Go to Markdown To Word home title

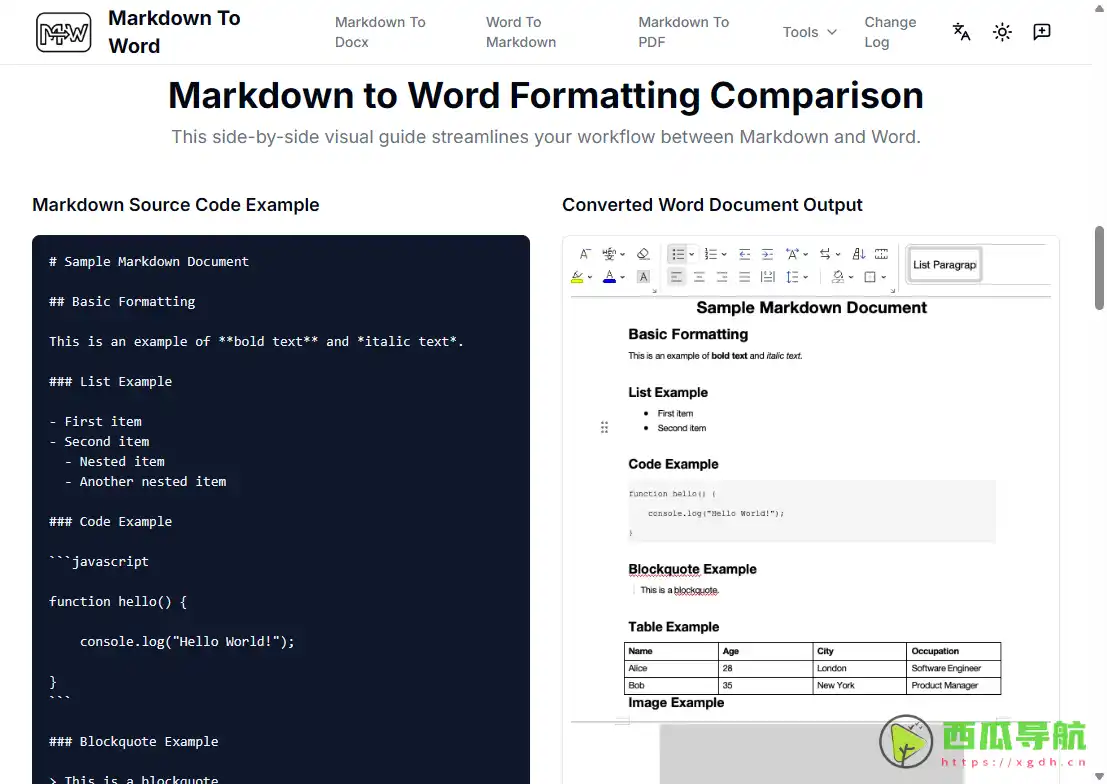pyautogui.click(x=174, y=32)
